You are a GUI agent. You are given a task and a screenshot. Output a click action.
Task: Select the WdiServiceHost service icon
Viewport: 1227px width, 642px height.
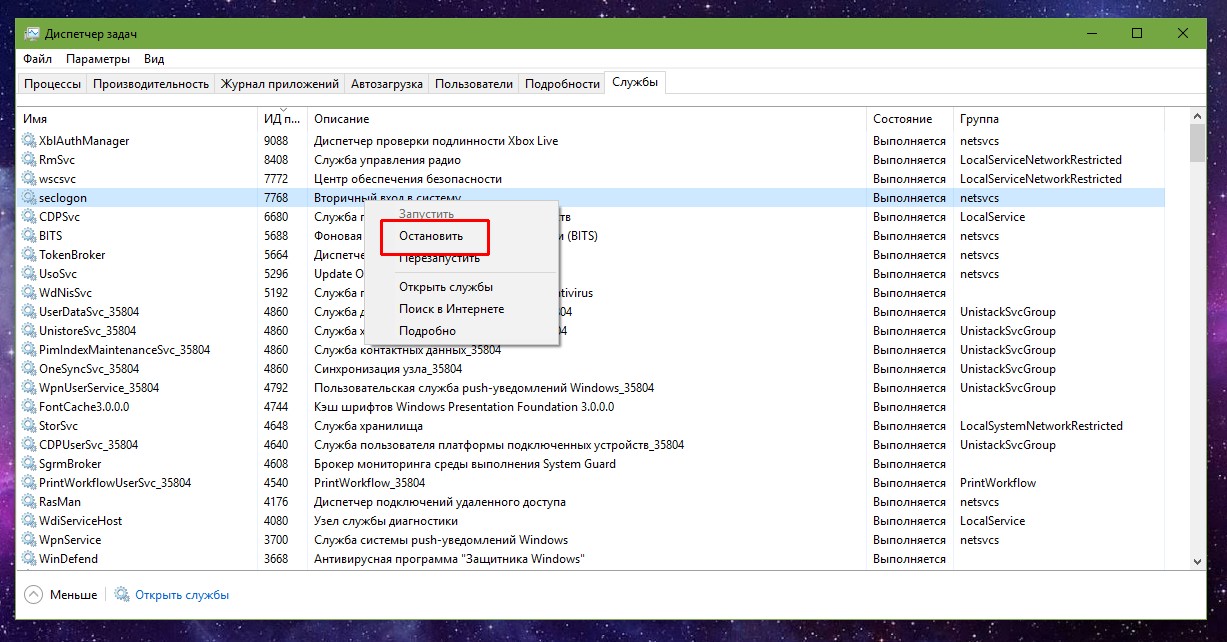coord(29,521)
